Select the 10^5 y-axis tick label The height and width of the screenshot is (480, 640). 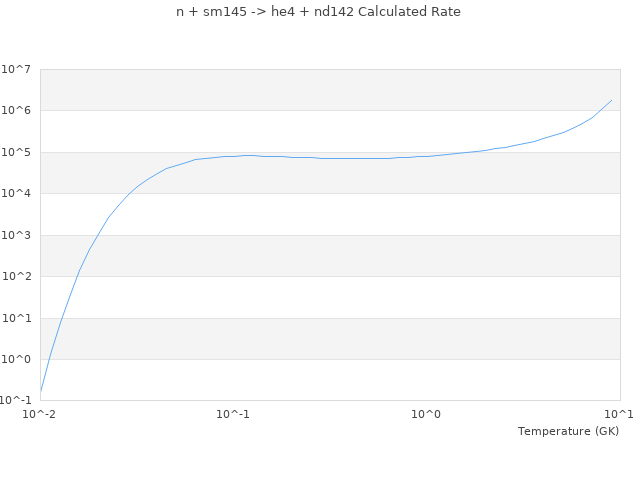16,153
